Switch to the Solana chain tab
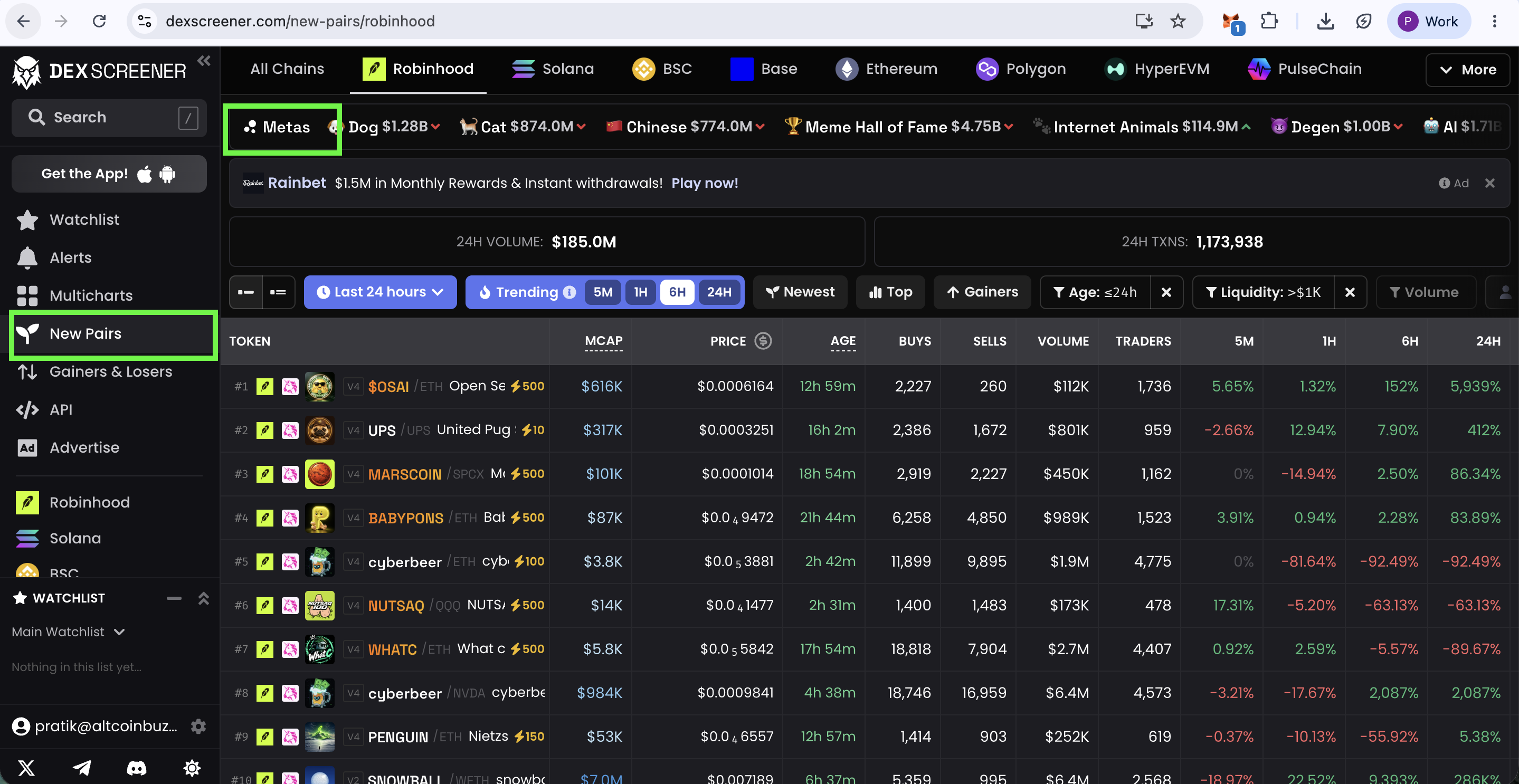Screen dimensions: 1519x784 point(553,69)
